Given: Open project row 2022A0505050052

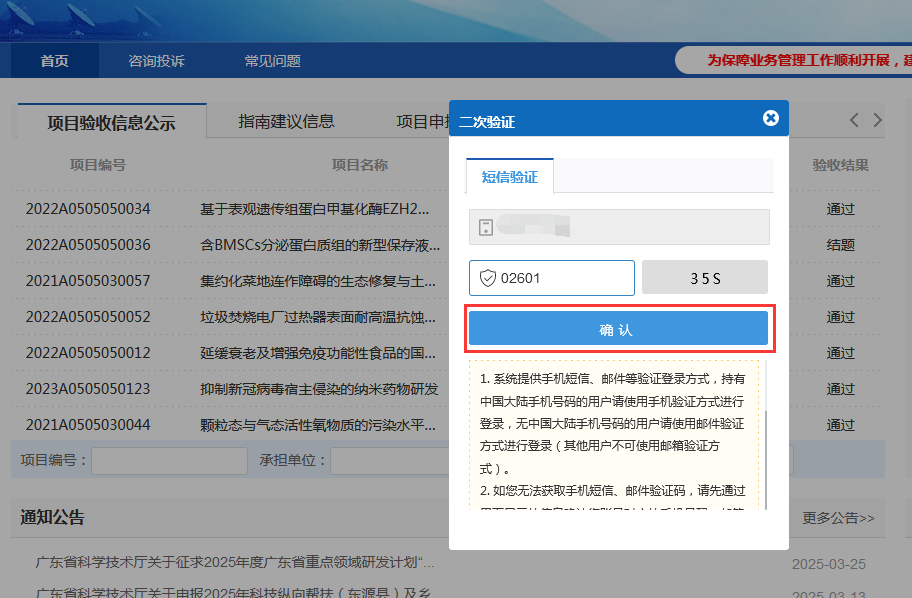Looking at the screenshot, I should click(x=88, y=317).
